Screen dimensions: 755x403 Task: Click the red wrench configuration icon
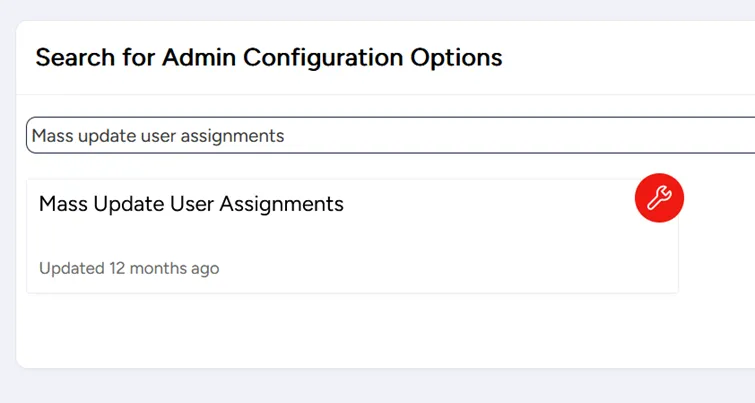659,198
